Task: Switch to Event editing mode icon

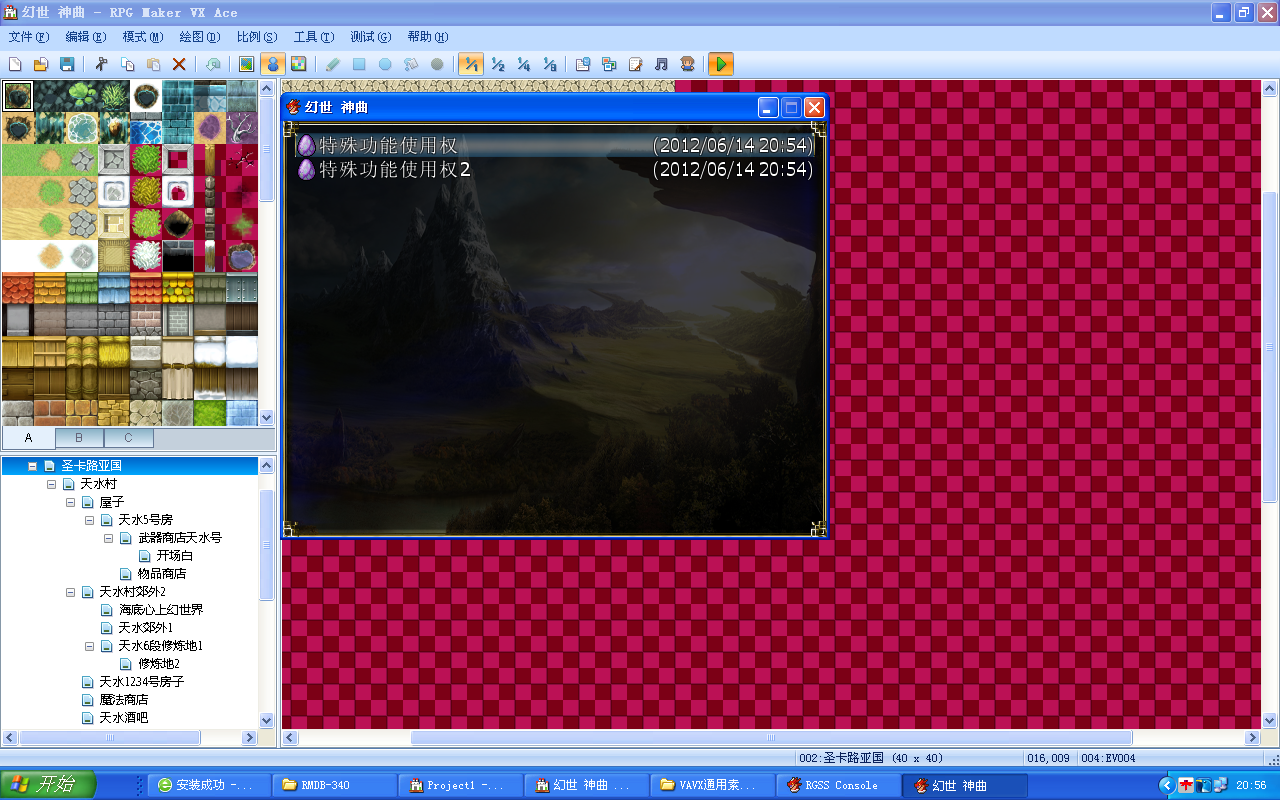Action: pyautogui.click(x=272, y=64)
